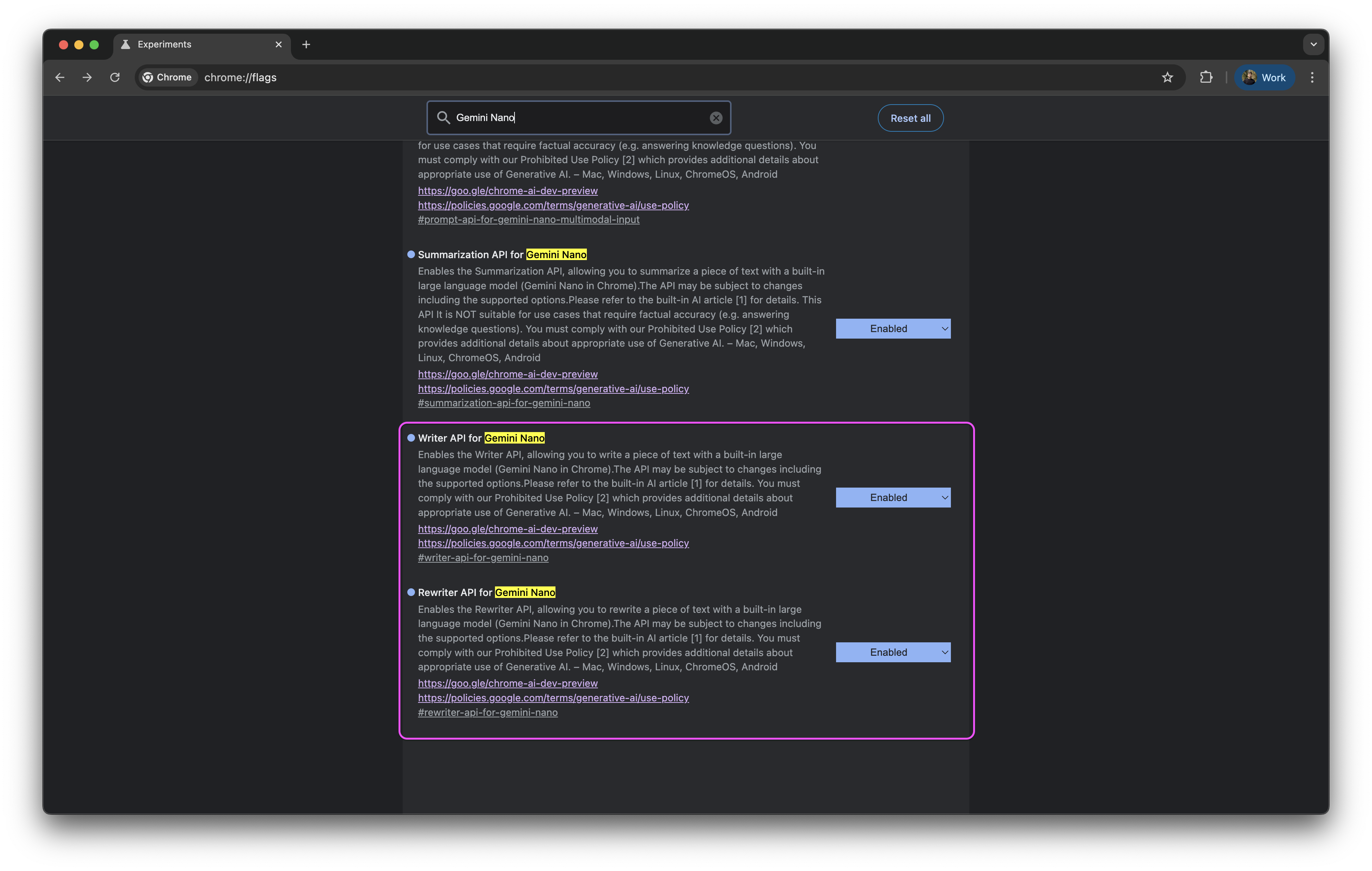
Task: Open use-policy link under Summarization API
Action: (553, 389)
